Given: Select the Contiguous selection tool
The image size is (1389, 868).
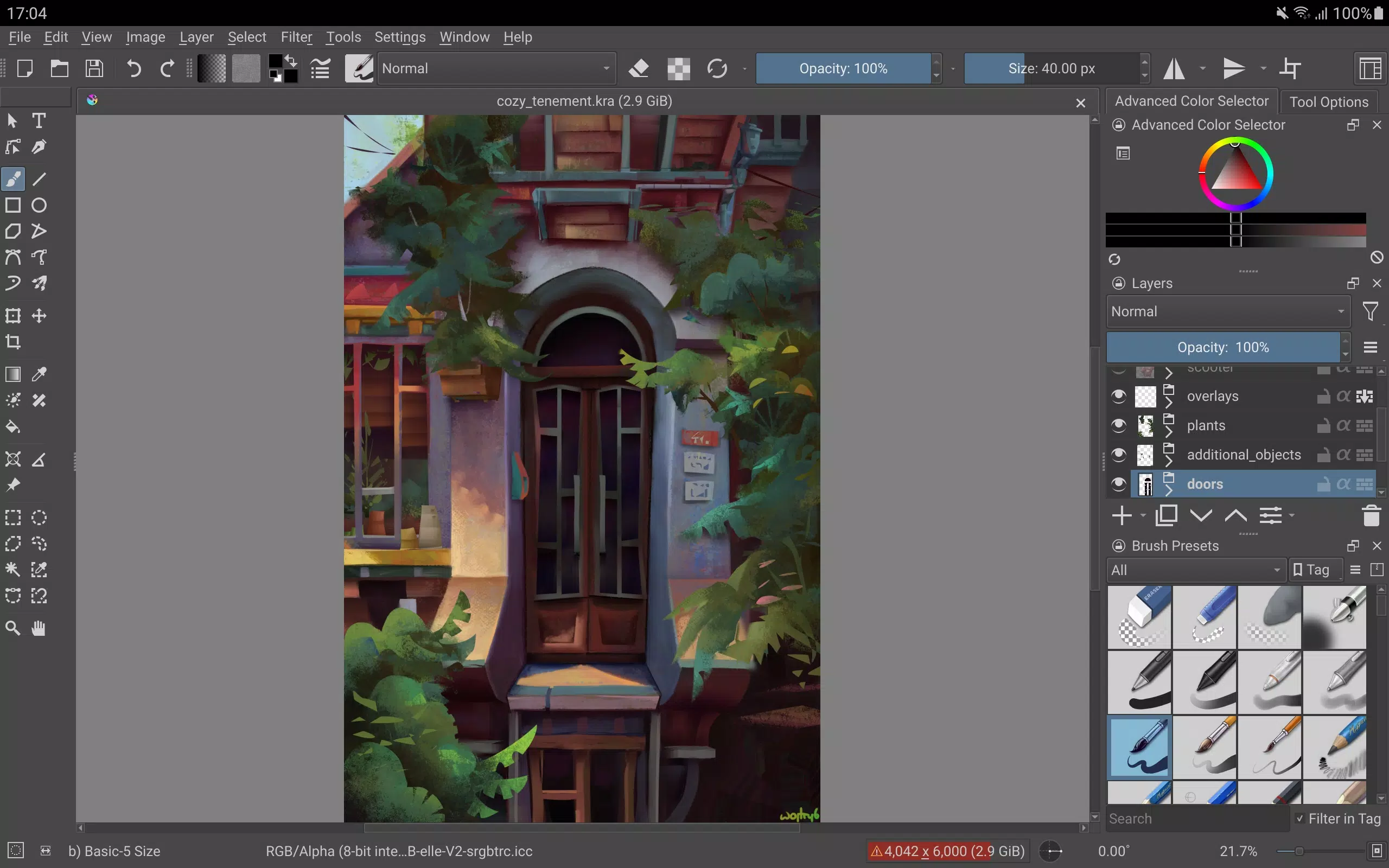Looking at the screenshot, I should 13,570.
